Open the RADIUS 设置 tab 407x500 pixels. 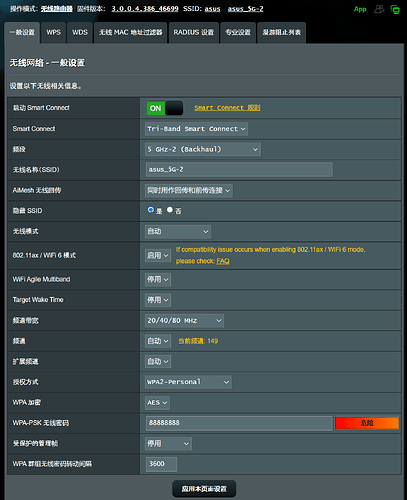[x=194, y=33]
